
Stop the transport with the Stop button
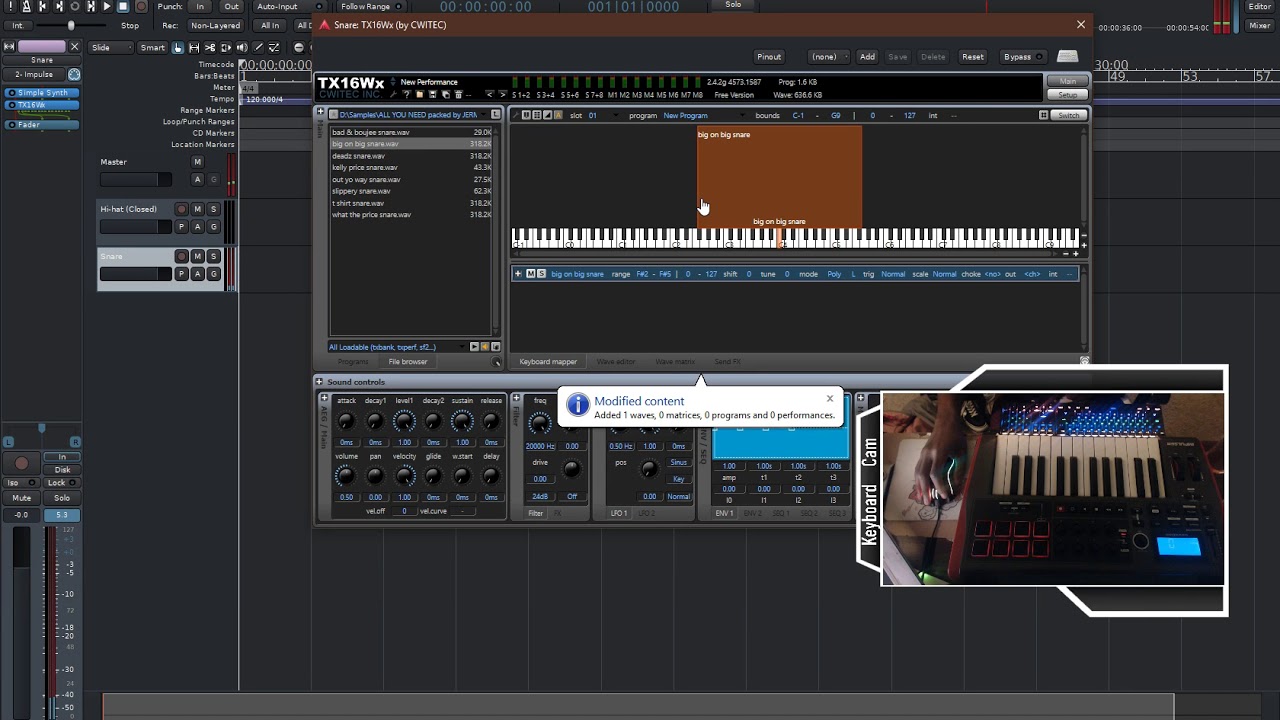(123, 6)
